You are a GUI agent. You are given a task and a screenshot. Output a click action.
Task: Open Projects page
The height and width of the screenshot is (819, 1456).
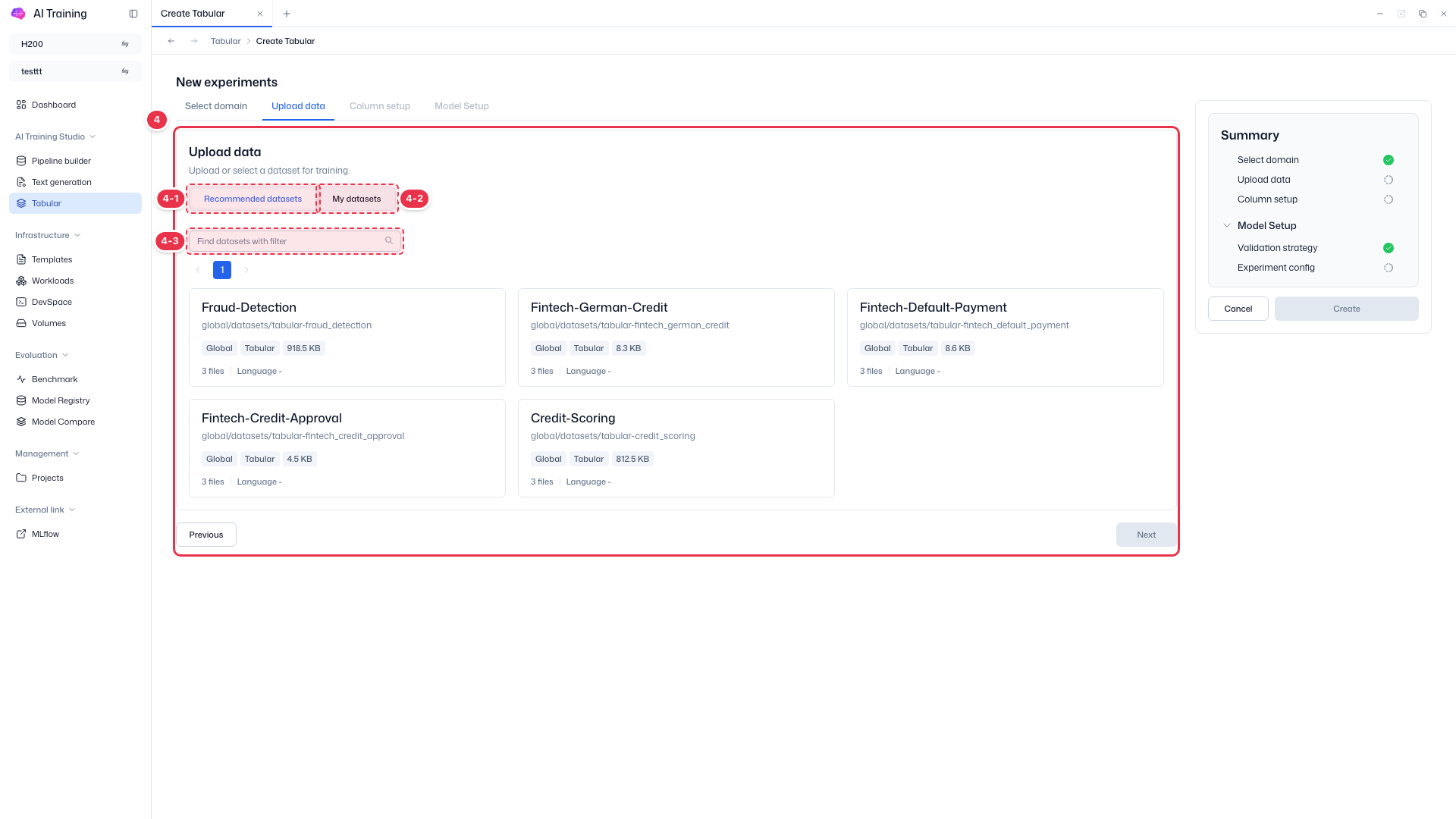tap(75, 478)
